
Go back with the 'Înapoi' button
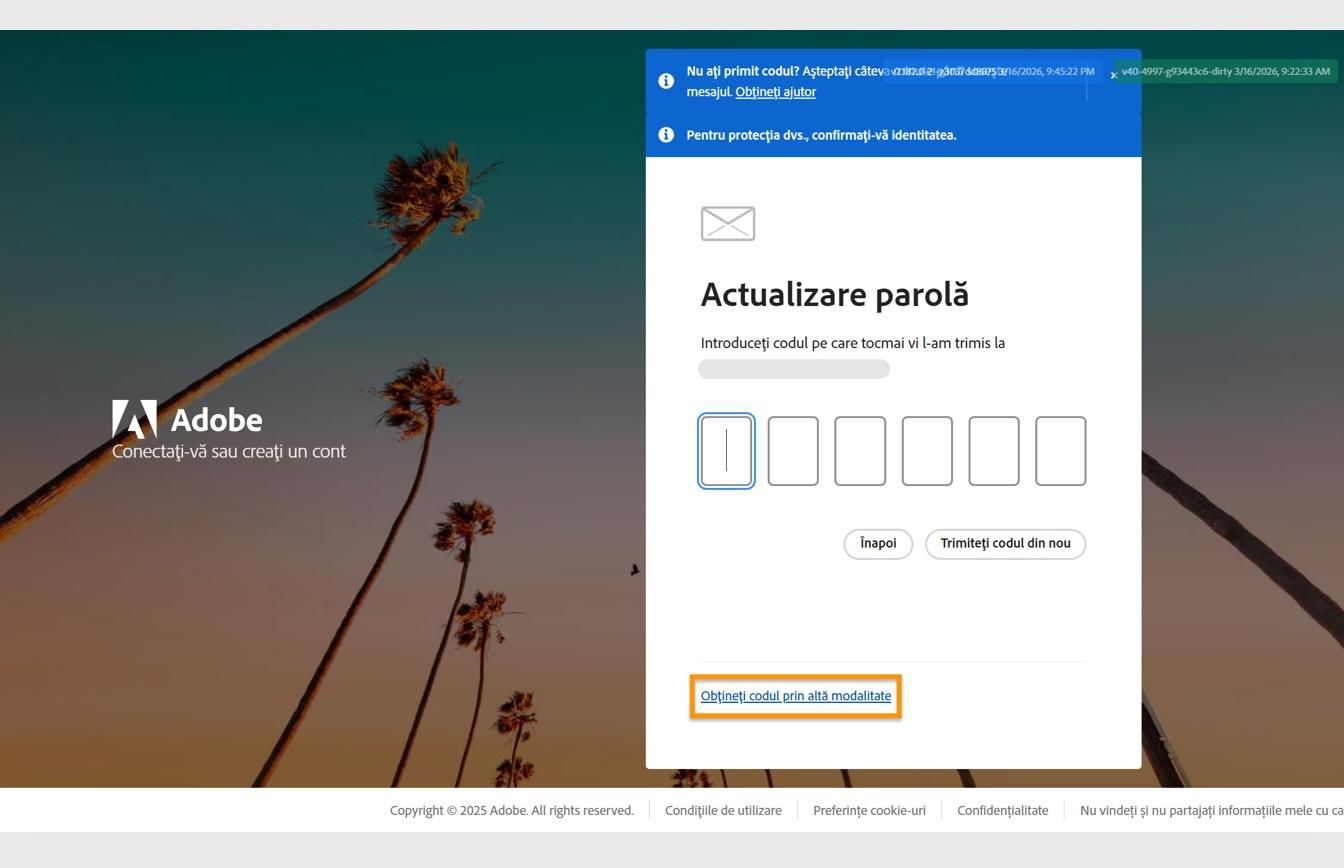(878, 544)
